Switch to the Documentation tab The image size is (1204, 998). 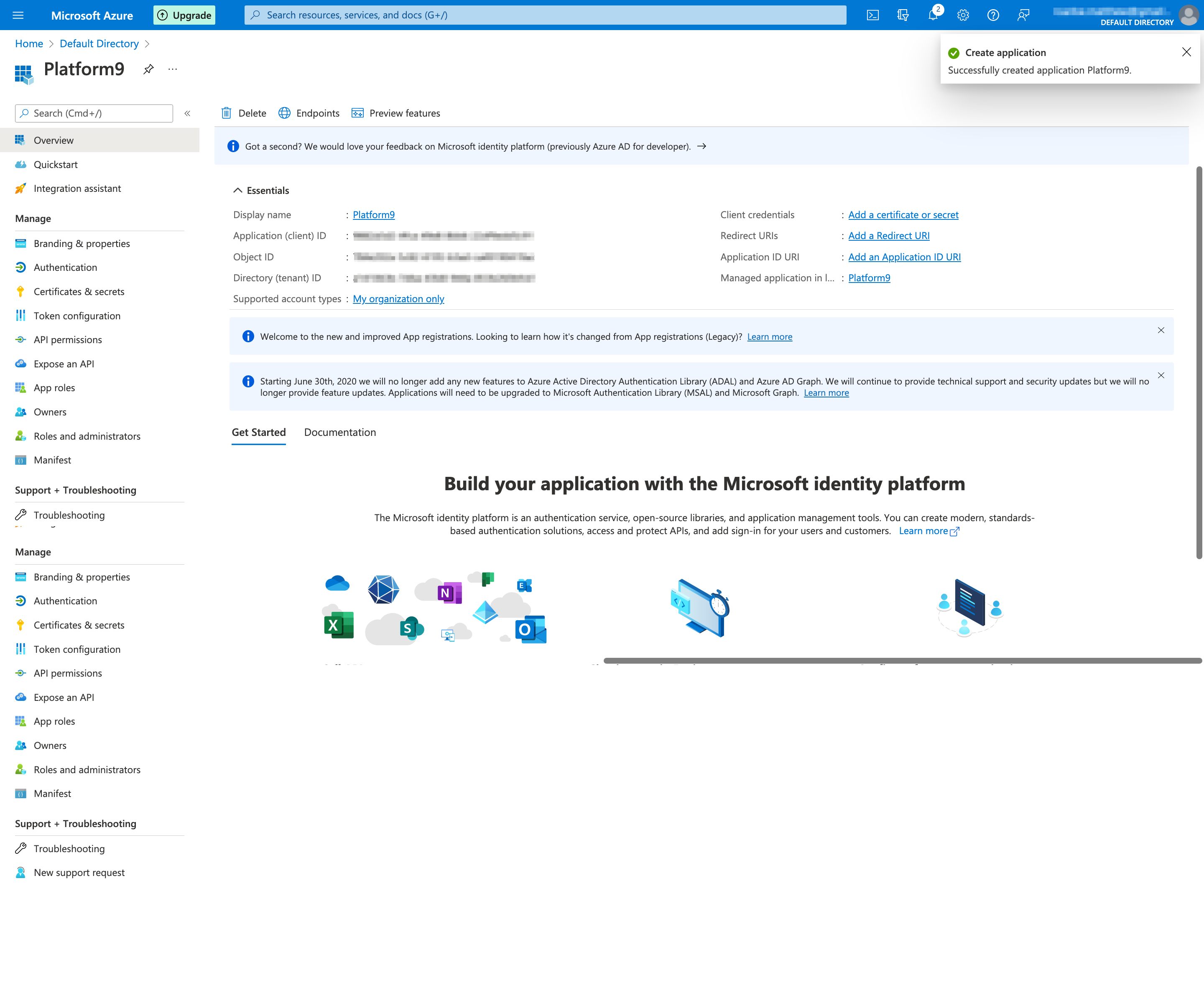[x=339, y=432]
